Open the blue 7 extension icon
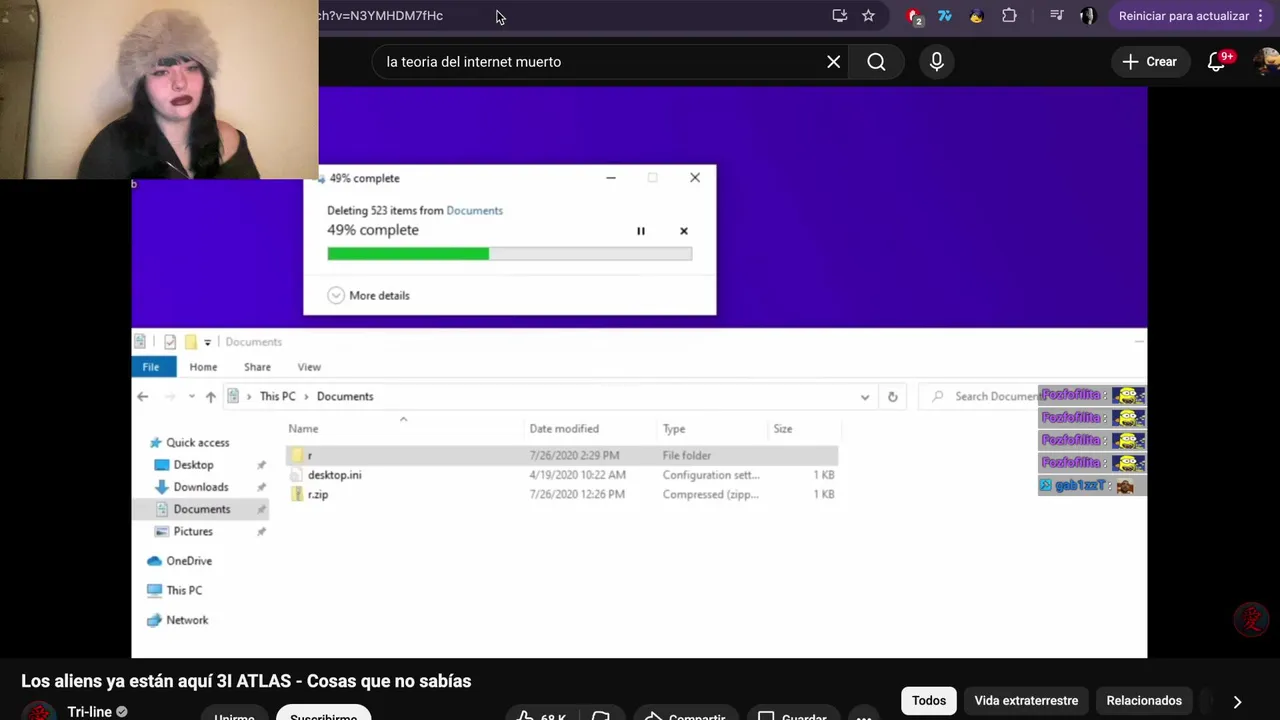This screenshot has height=720, width=1280. pyautogui.click(x=944, y=16)
